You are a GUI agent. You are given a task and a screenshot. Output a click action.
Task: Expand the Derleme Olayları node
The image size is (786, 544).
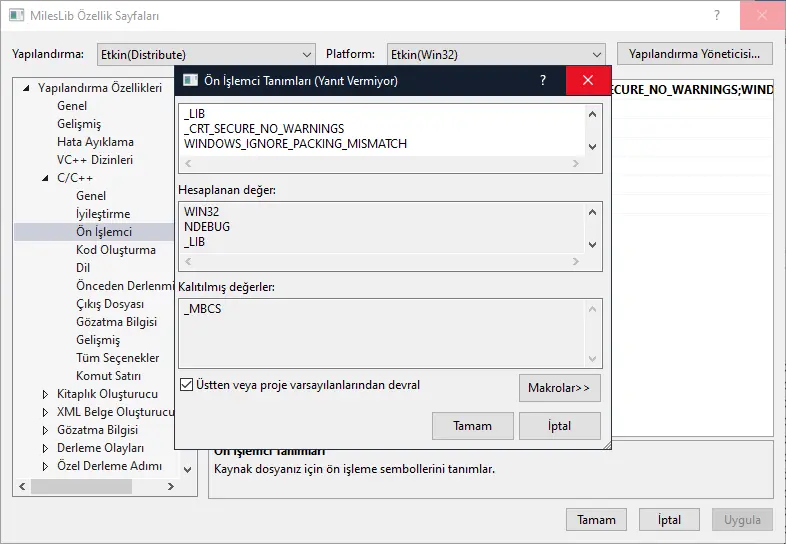pos(45,448)
